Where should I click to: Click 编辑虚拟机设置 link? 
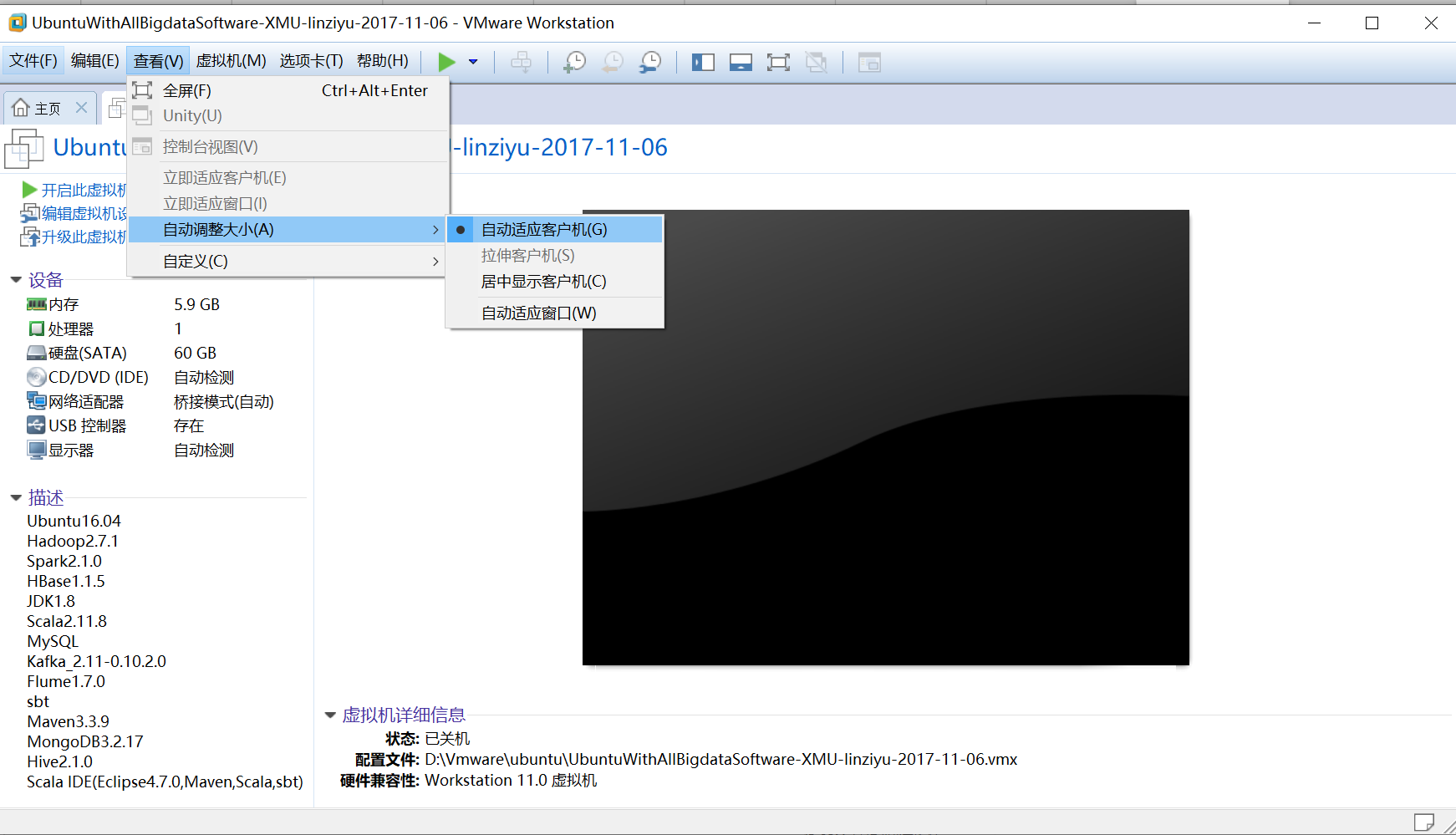tap(84, 214)
